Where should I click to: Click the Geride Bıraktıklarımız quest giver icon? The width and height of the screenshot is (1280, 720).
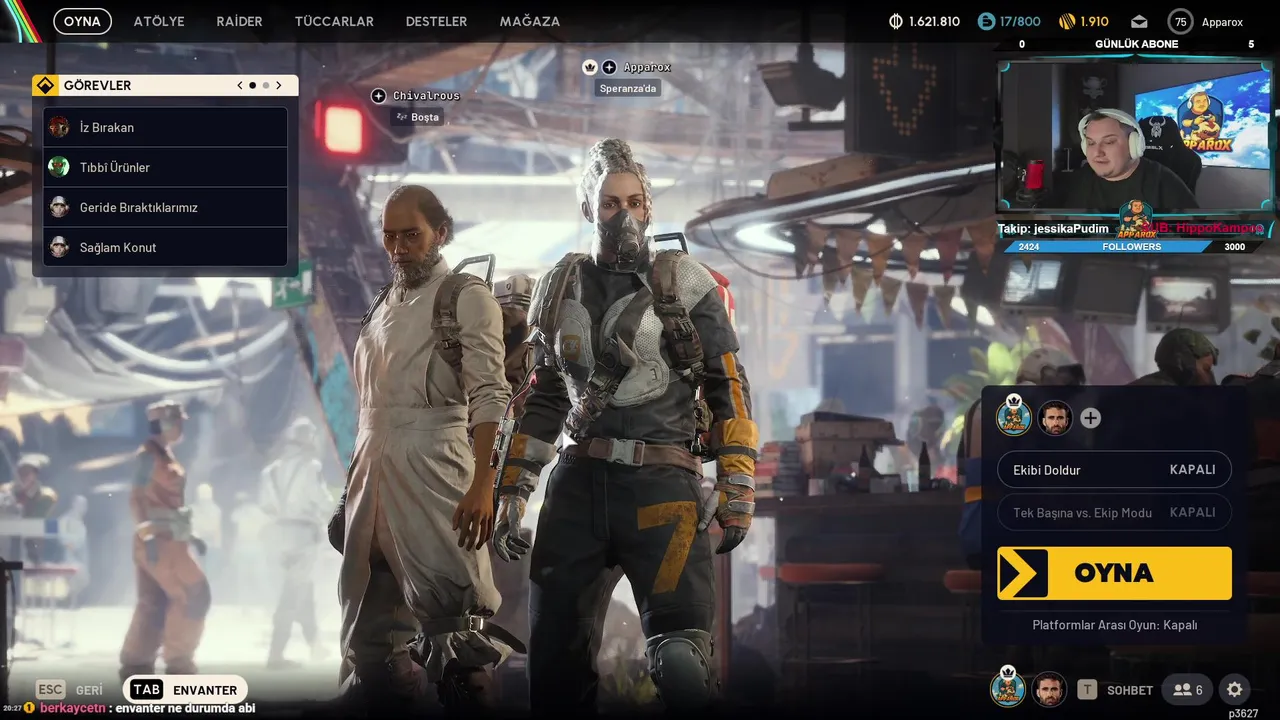pos(59,207)
